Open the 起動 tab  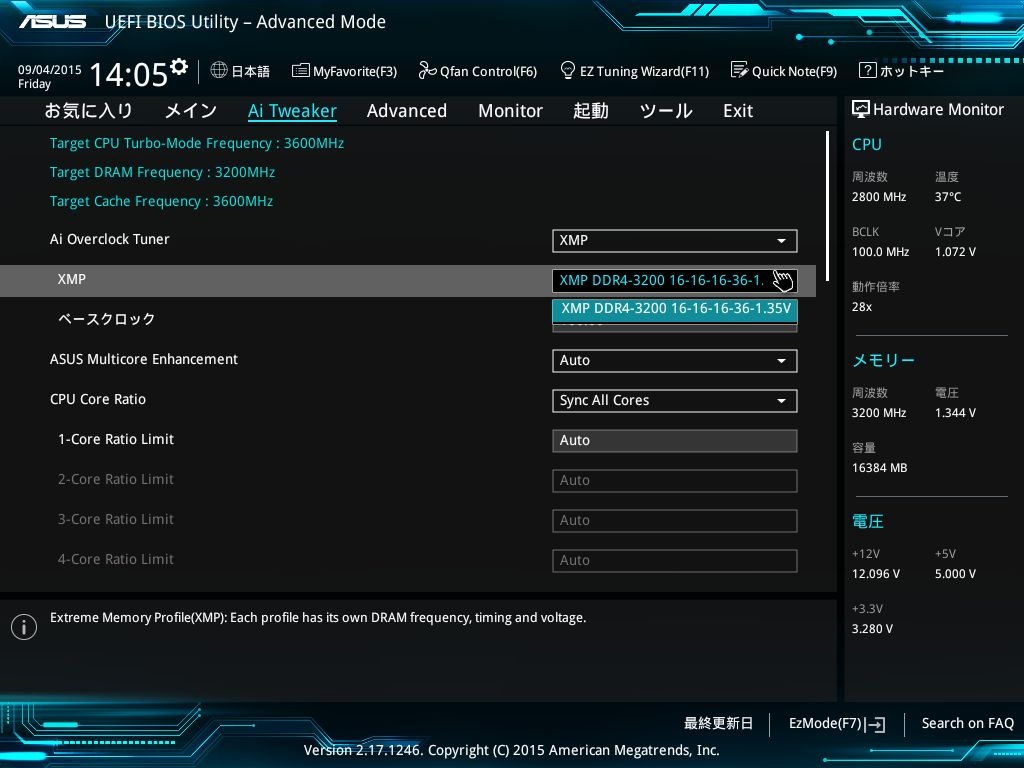tap(590, 110)
